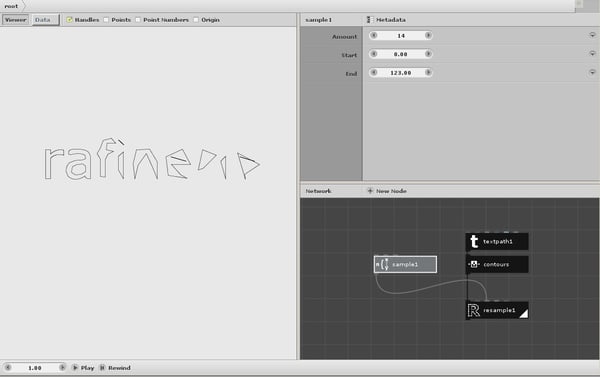The width and height of the screenshot is (600, 377).
Task: Click the textpath1 't' icon
Action: coord(474,242)
